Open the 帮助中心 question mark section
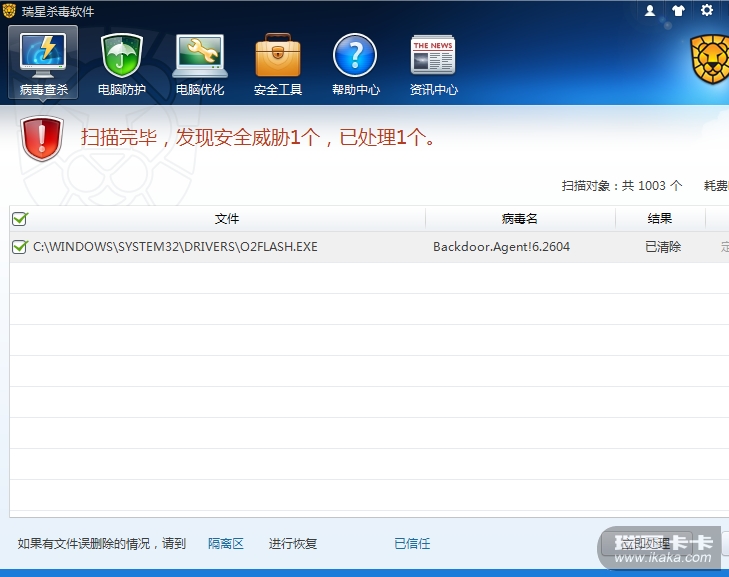 pos(356,64)
